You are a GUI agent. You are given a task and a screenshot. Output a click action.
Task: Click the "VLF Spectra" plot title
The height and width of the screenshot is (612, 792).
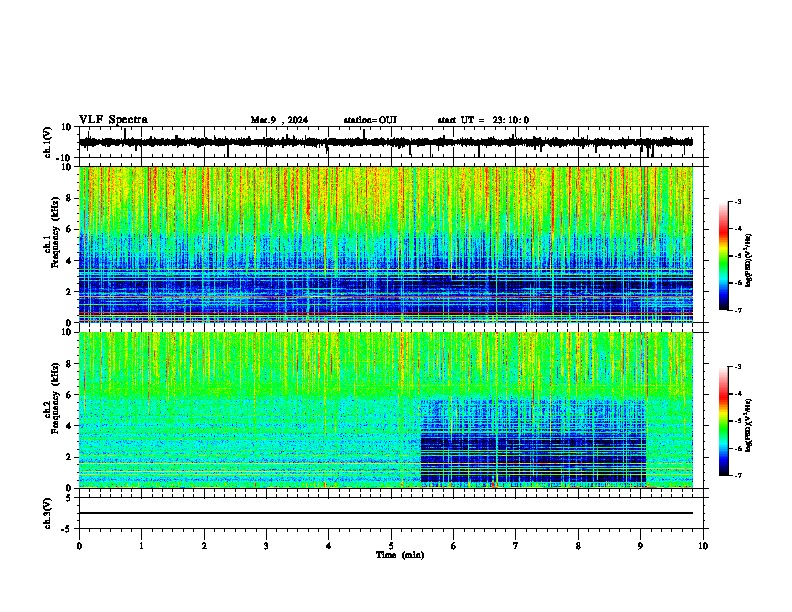pos(113,120)
